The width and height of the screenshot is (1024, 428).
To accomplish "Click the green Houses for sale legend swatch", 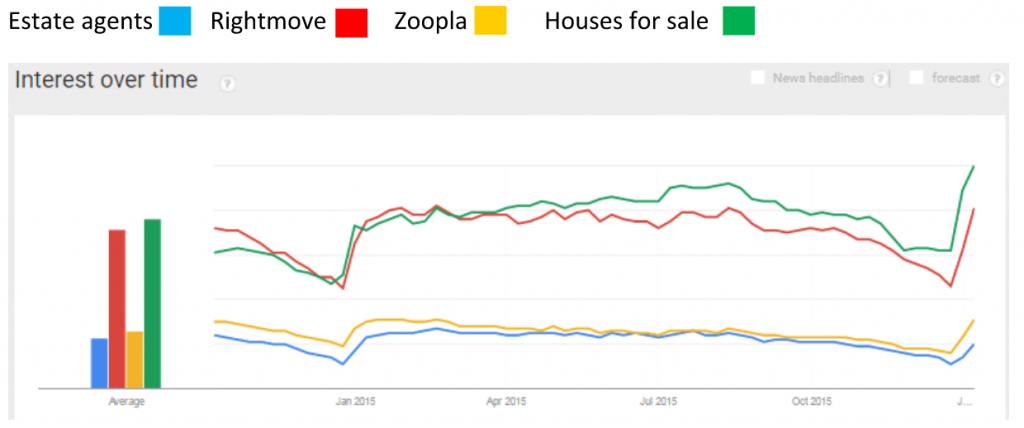I will pos(738,21).
